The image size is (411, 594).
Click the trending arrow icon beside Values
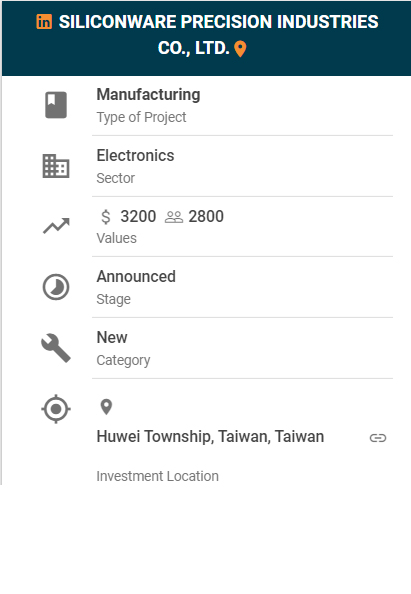(x=56, y=226)
